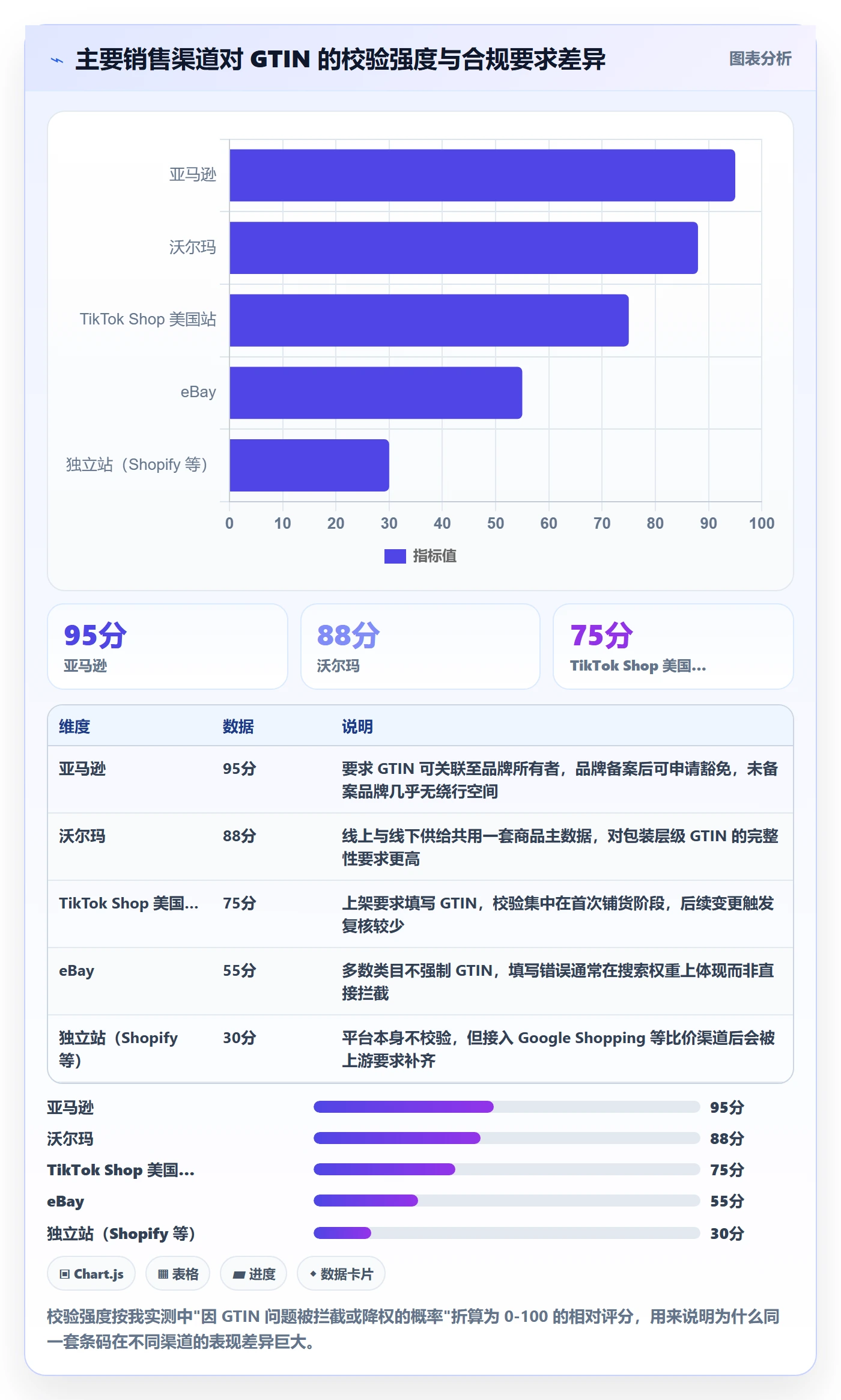Select the 表格 tag chip
Screen dimensions: 841x1400
click(x=178, y=1274)
